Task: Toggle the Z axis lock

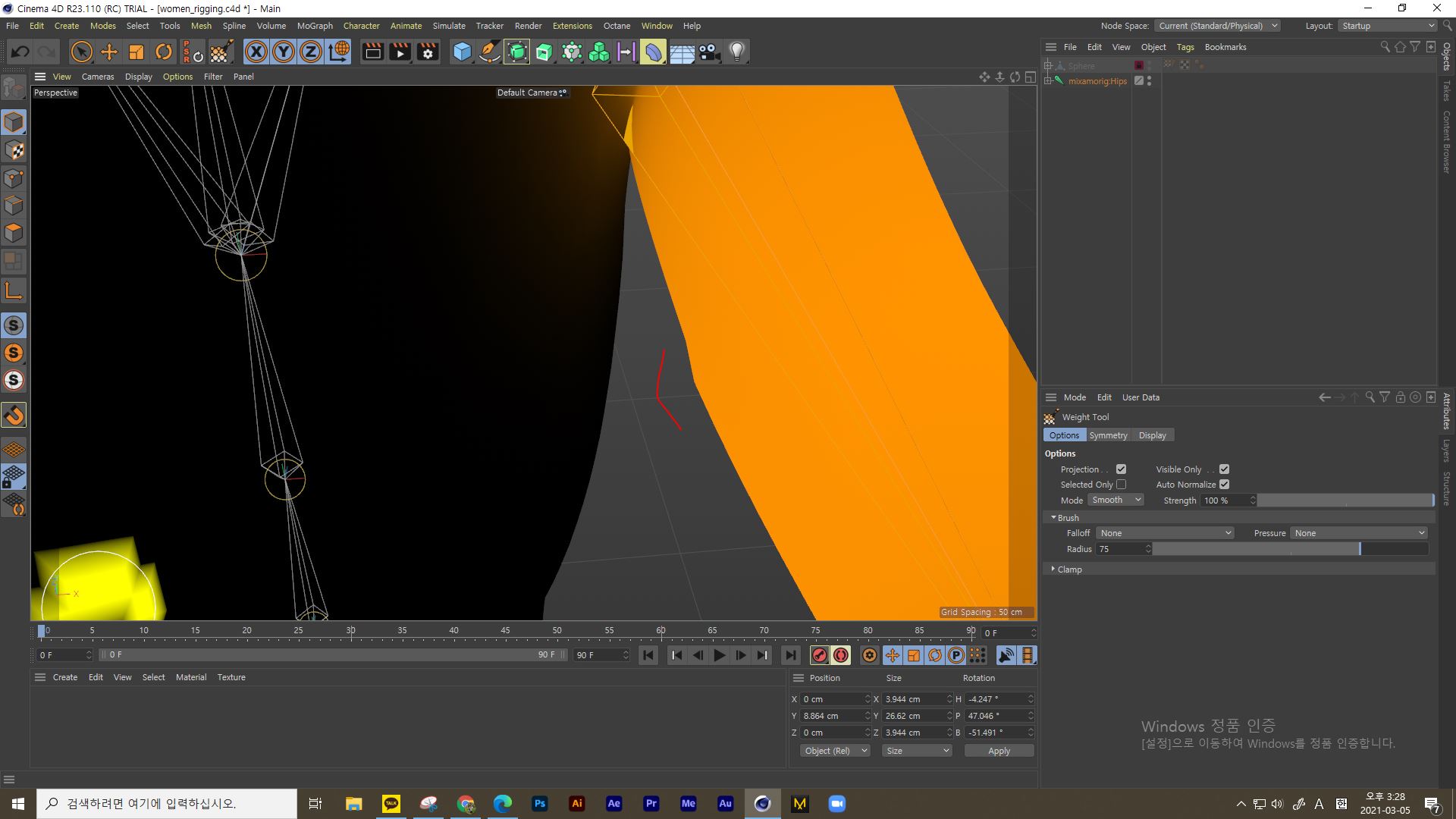Action: [311, 52]
